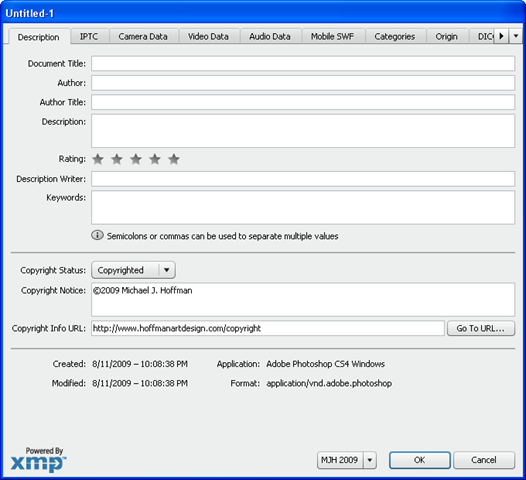
Task: Click the Copyright Notice text area
Action: tap(303, 300)
